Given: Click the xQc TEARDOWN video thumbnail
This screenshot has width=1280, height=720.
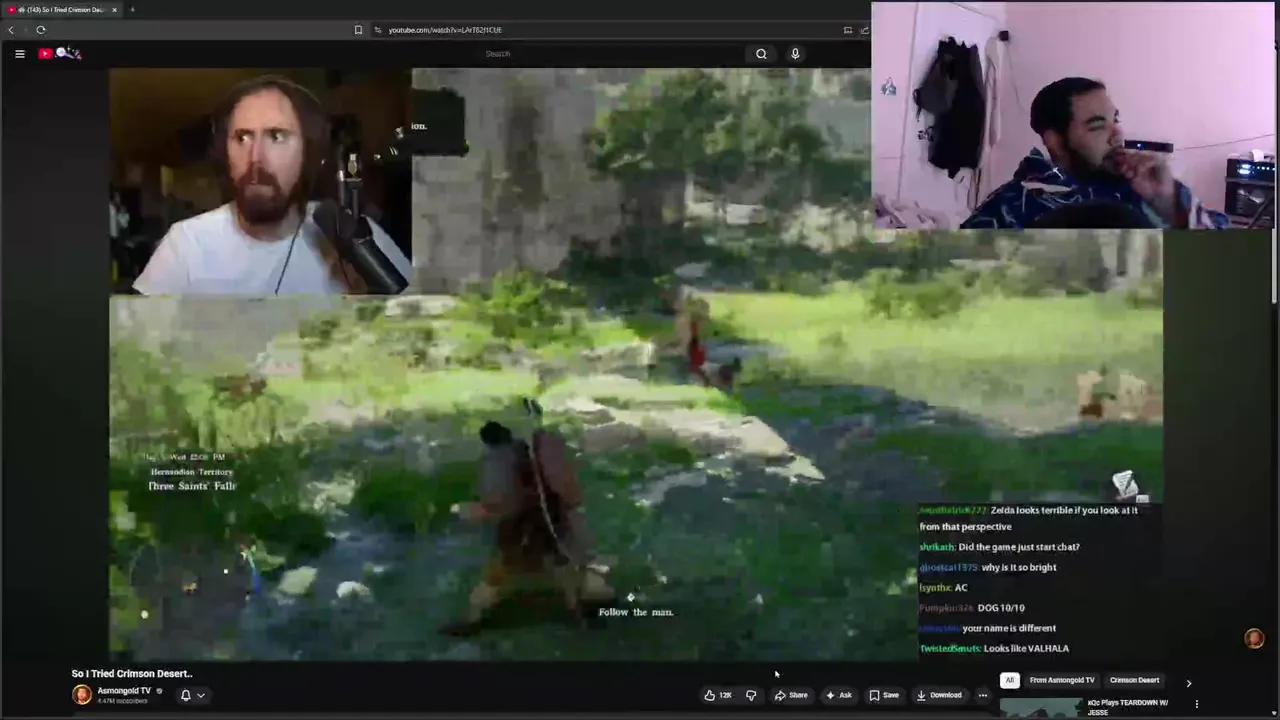Looking at the screenshot, I should click(1041, 707).
